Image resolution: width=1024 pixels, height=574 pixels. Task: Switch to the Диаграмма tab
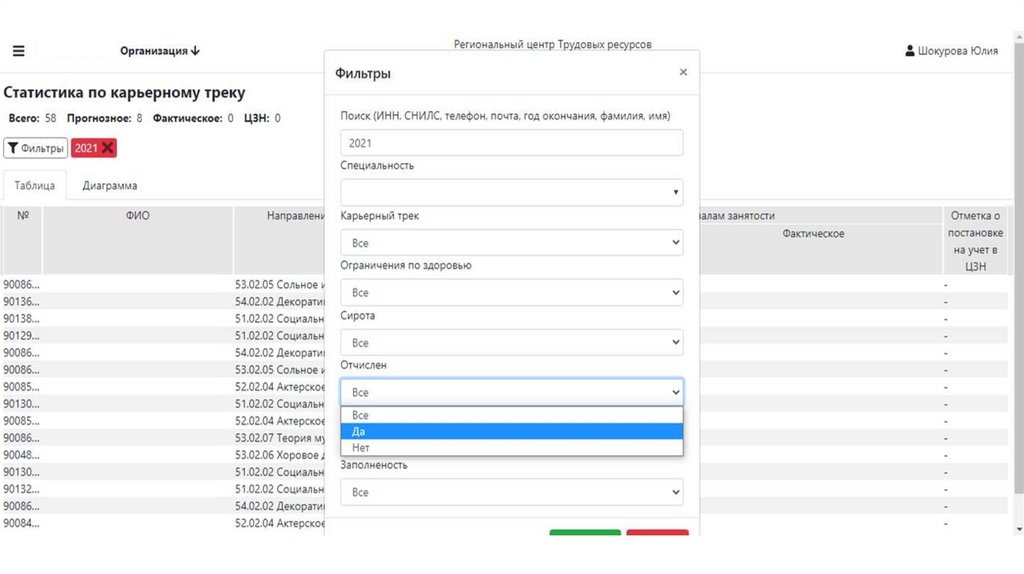pyautogui.click(x=110, y=186)
